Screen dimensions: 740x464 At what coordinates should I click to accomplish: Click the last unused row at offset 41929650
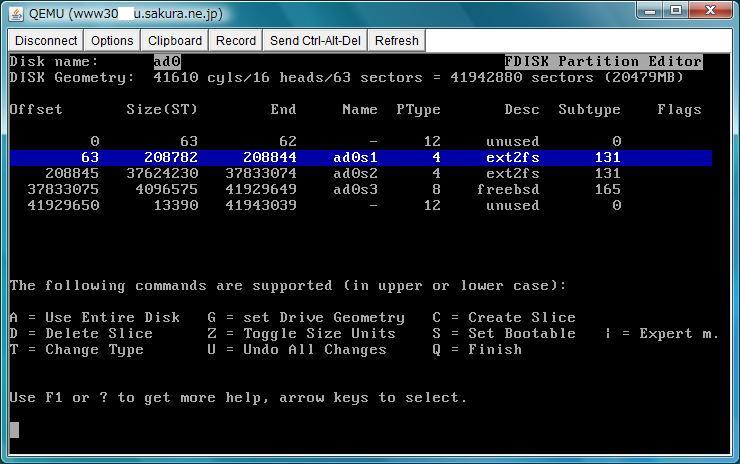click(x=360, y=206)
